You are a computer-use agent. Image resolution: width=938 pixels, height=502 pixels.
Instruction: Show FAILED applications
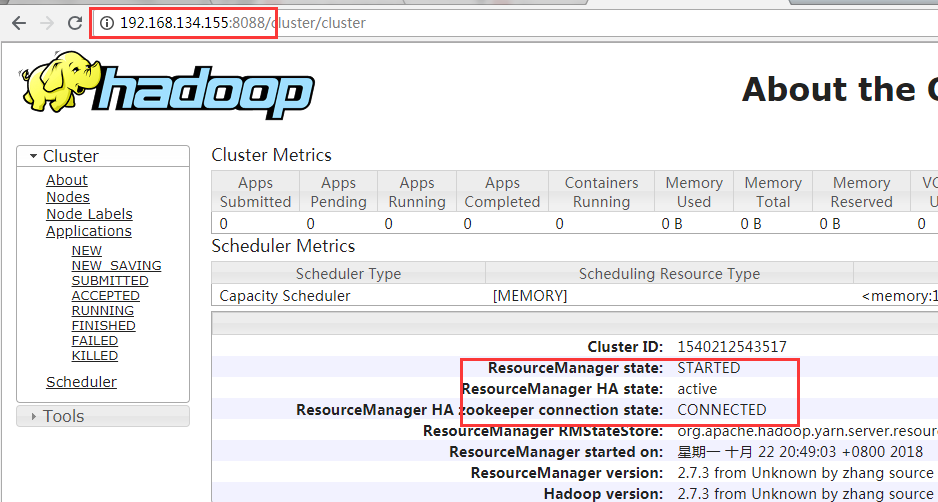[95, 340]
